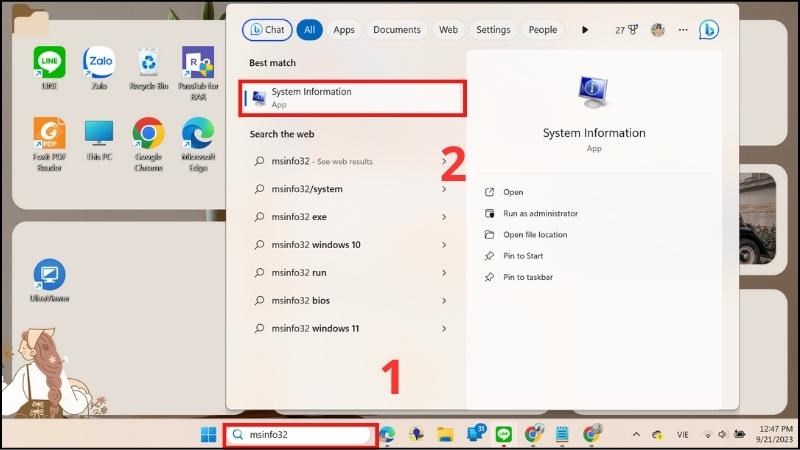
Task: Open System Information best match result
Action: click(355, 98)
